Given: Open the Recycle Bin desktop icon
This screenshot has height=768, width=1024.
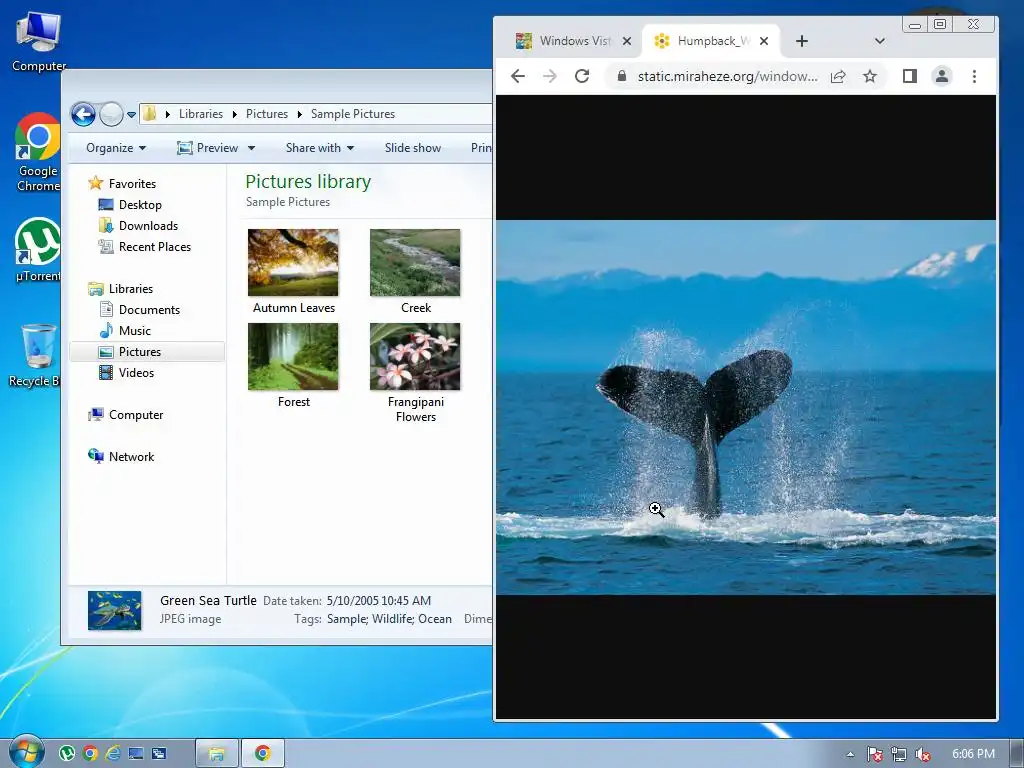Looking at the screenshot, I should [x=37, y=356].
